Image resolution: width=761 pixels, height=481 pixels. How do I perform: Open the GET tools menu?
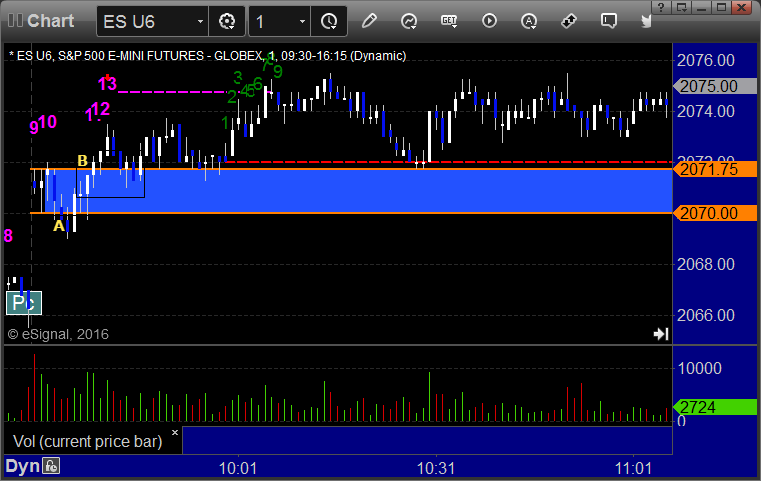pyautogui.click(x=449, y=21)
